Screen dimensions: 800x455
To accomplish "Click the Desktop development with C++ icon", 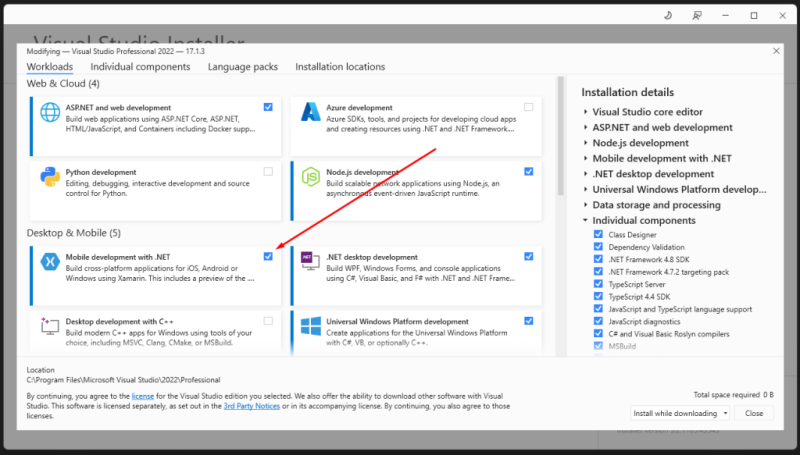I will (49, 326).
